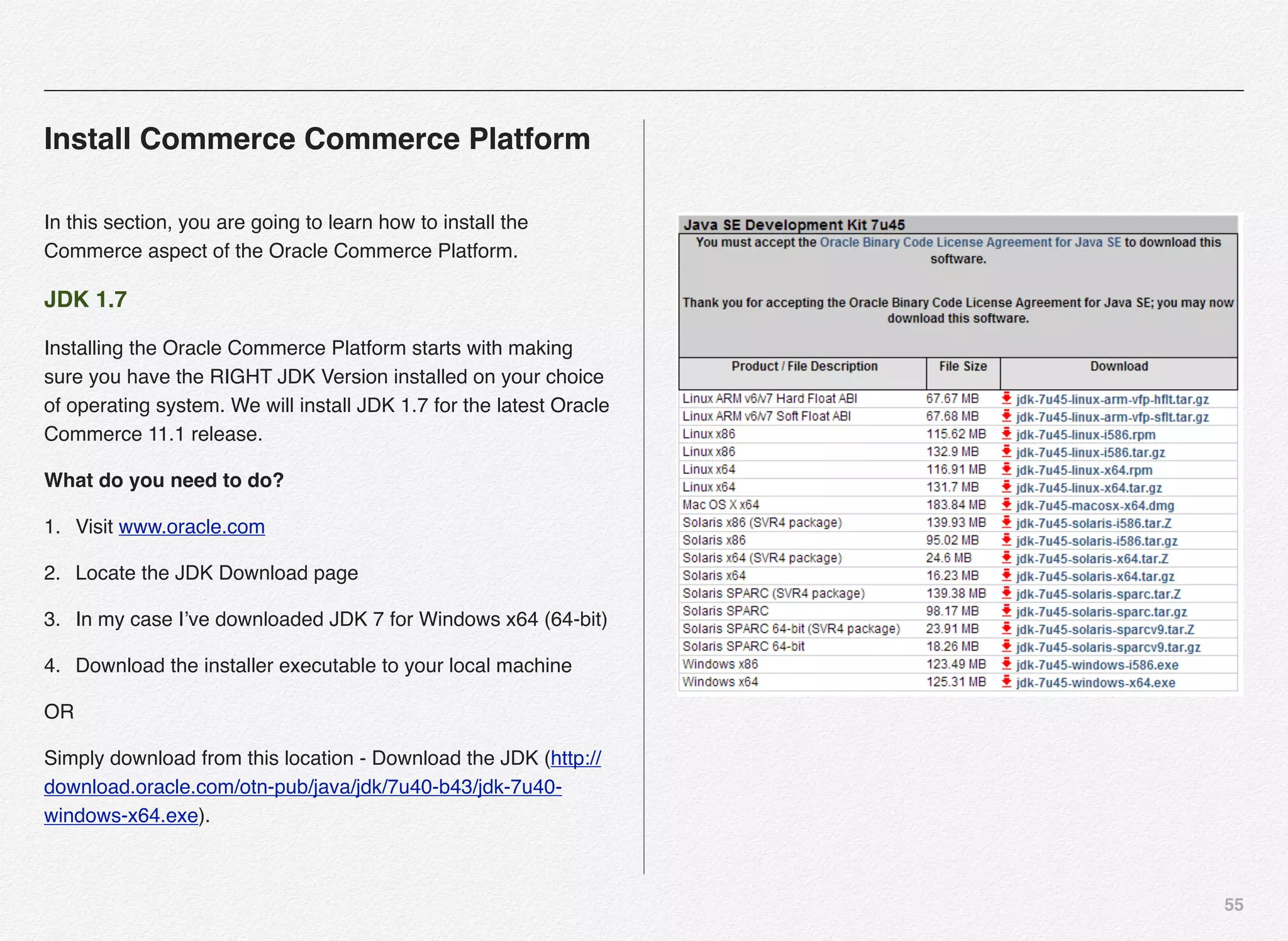The height and width of the screenshot is (941, 1288).
Task: Click the "What do you need to do?" subheading
Action: pos(164,480)
